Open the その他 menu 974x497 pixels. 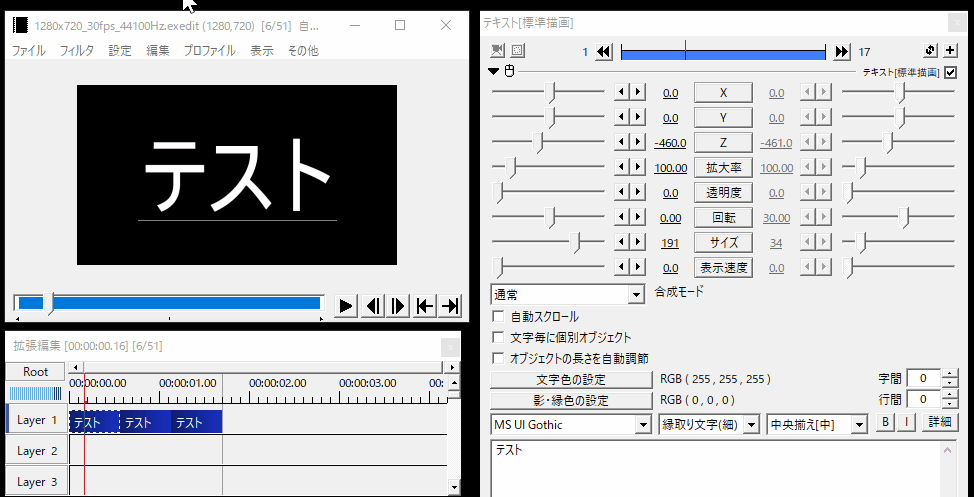(x=303, y=51)
